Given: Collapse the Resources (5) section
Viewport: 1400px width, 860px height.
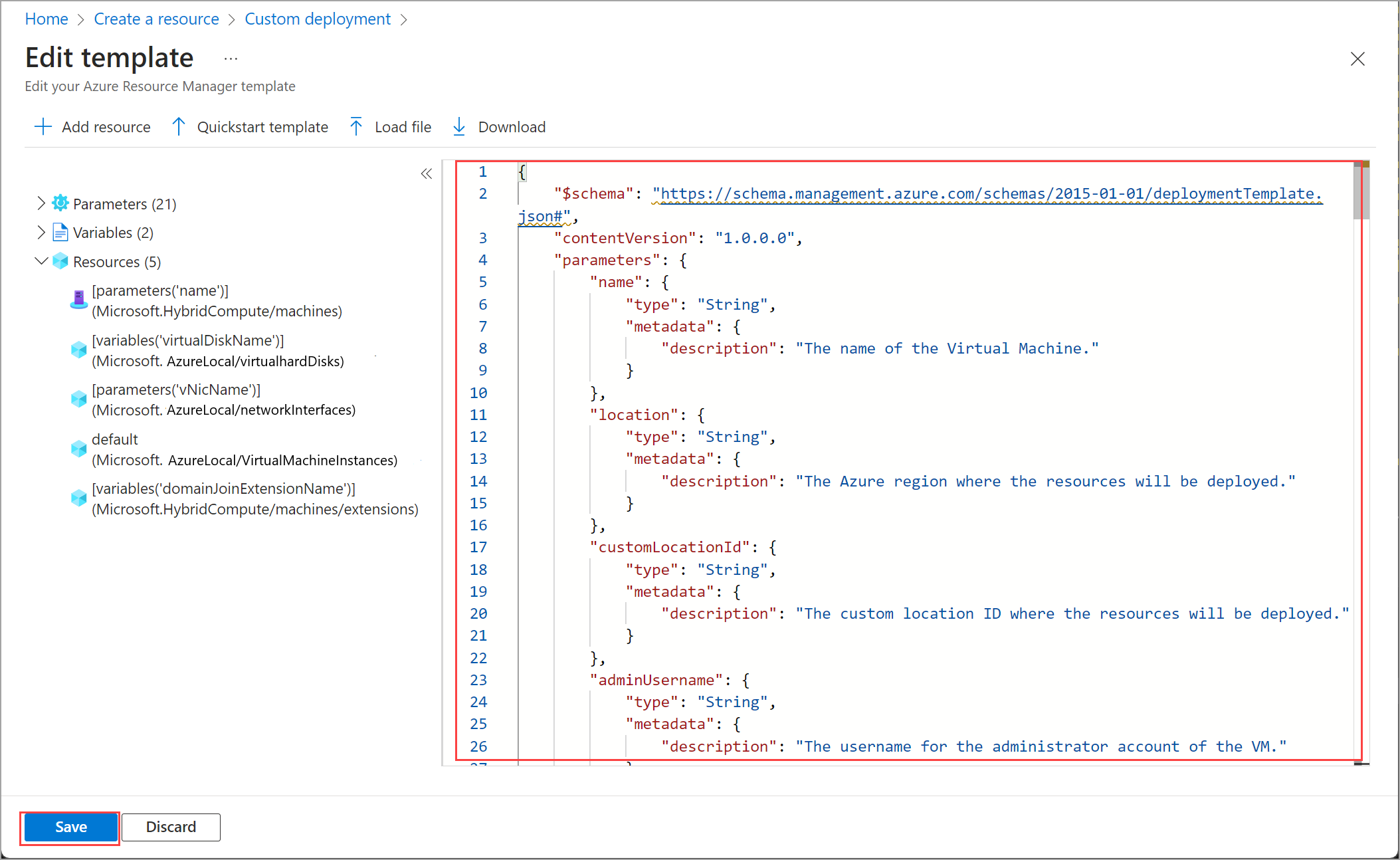Looking at the screenshot, I should tap(41, 261).
